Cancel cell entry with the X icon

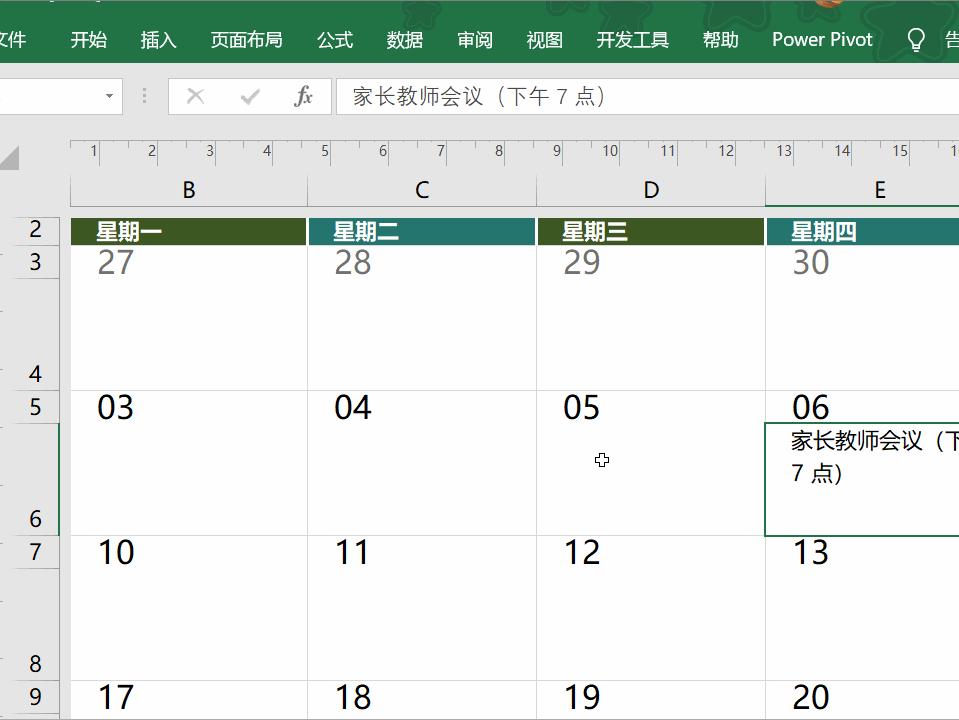pos(195,96)
